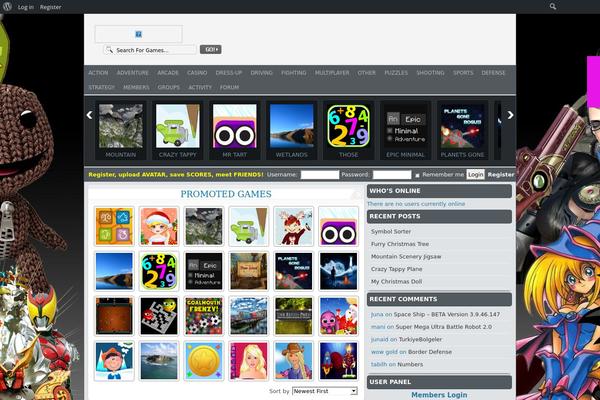Click the GO! search button

pos(210,49)
